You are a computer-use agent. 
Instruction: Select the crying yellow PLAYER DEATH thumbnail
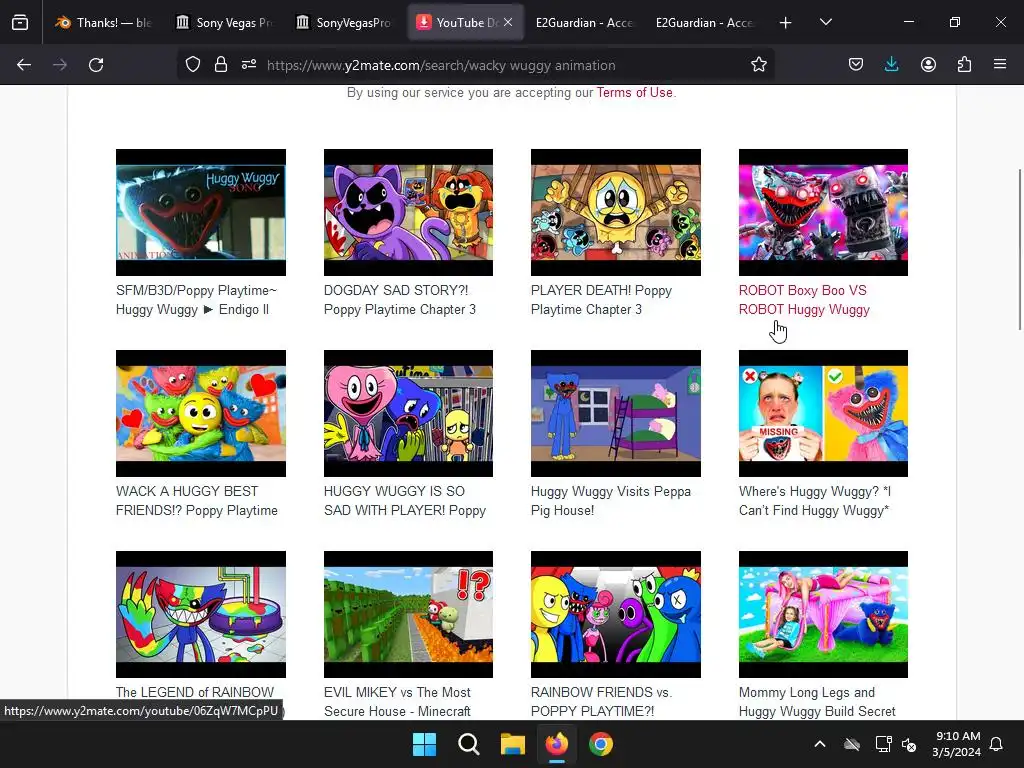coord(616,212)
